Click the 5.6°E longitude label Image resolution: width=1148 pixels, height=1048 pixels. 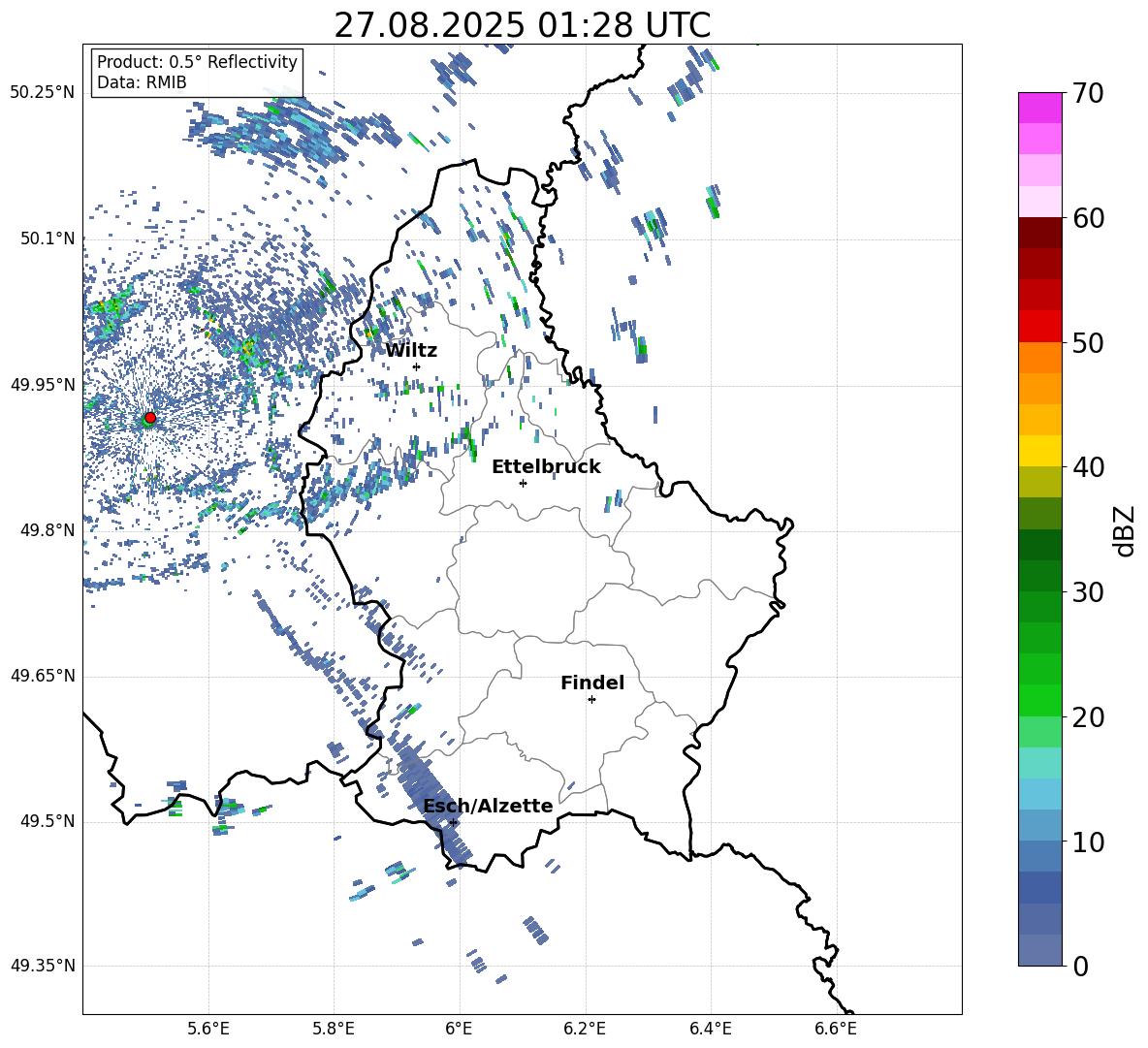tap(208, 1029)
